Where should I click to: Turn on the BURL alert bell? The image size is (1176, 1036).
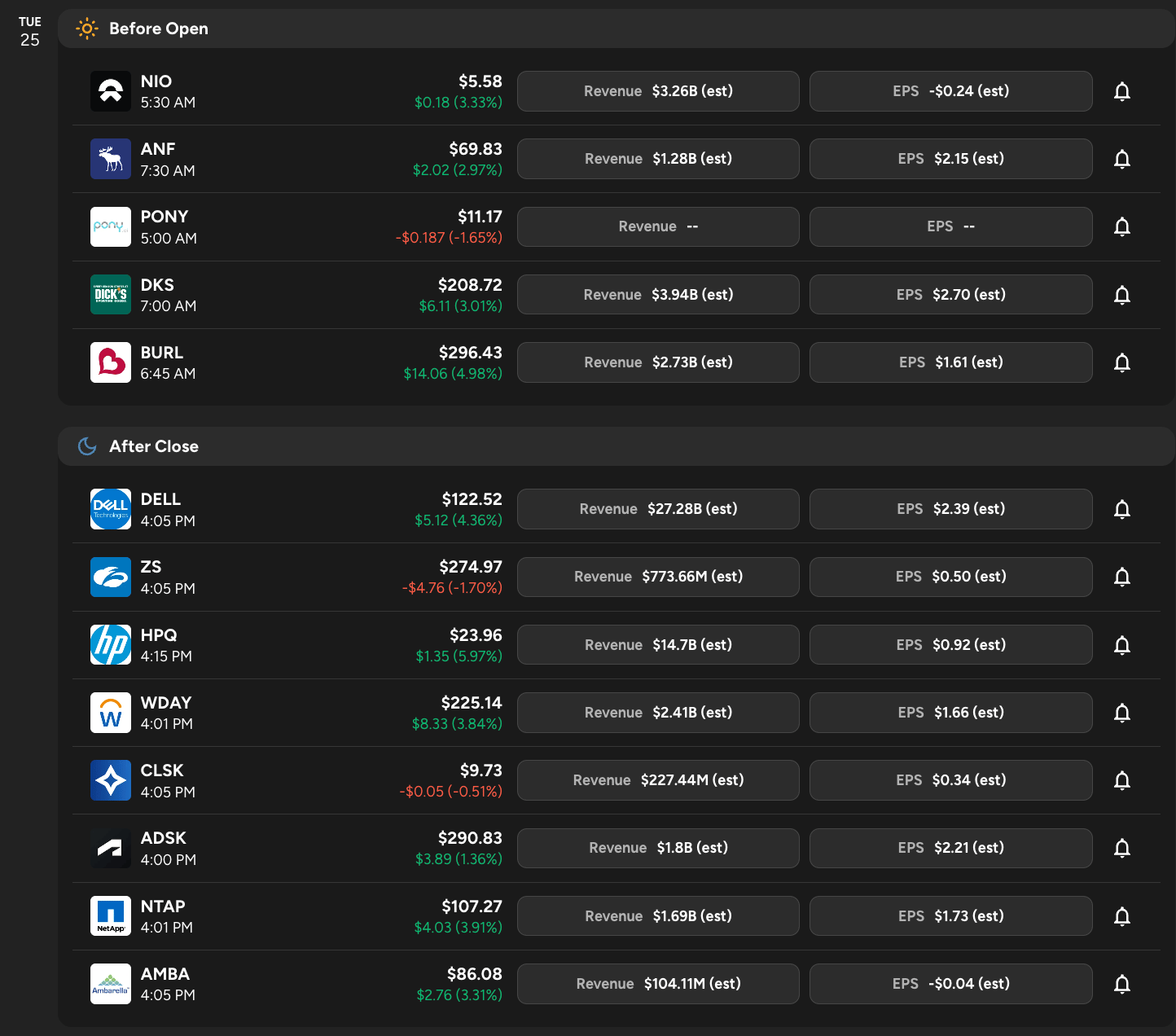[x=1122, y=362]
